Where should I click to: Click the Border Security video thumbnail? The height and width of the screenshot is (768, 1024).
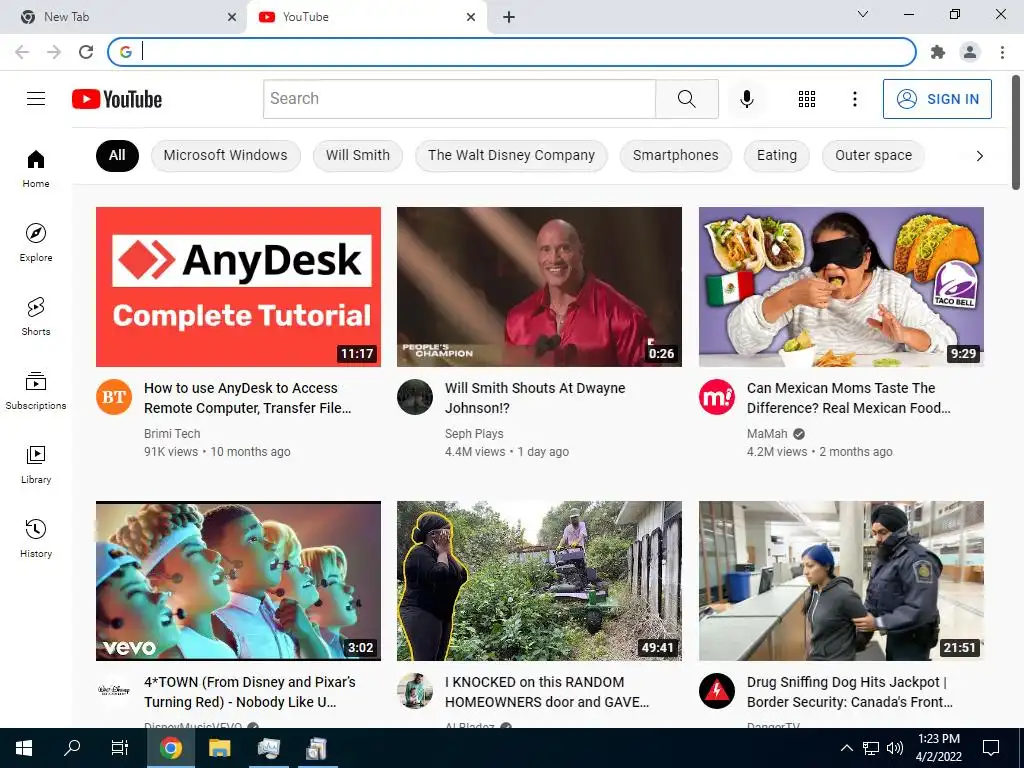point(841,581)
